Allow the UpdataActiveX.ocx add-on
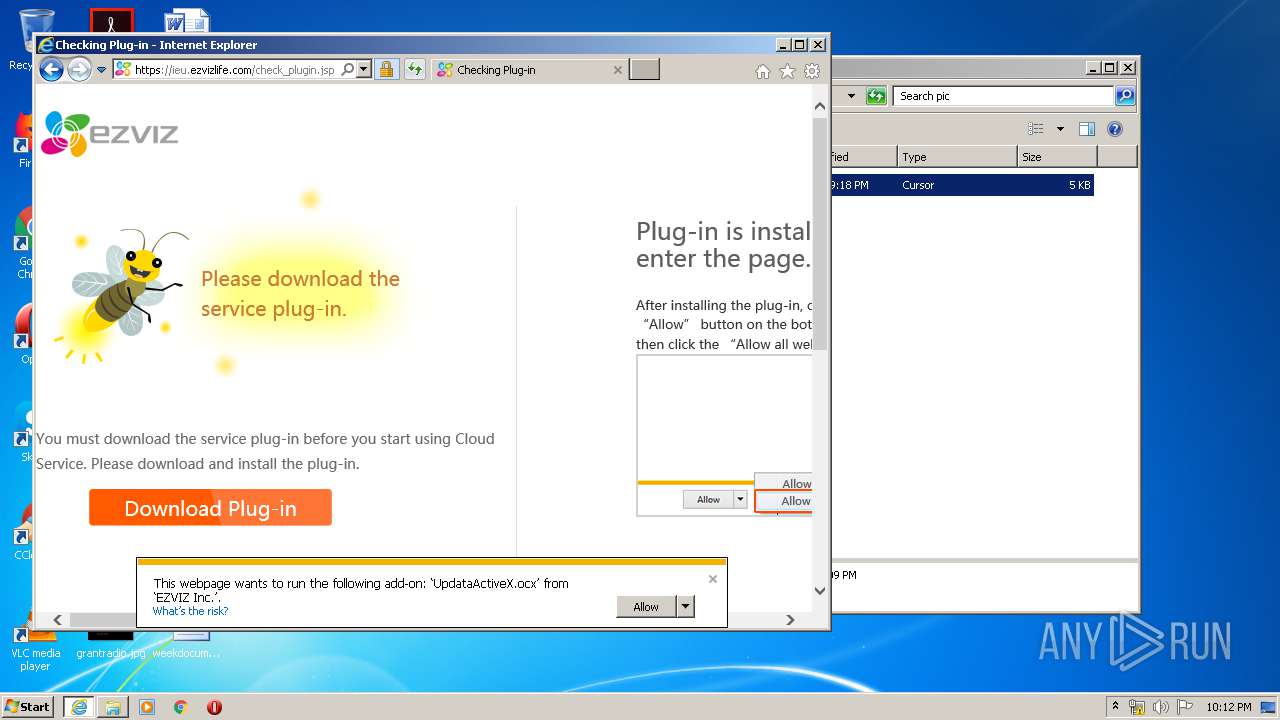The width and height of the screenshot is (1280, 720). pyautogui.click(x=646, y=606)
